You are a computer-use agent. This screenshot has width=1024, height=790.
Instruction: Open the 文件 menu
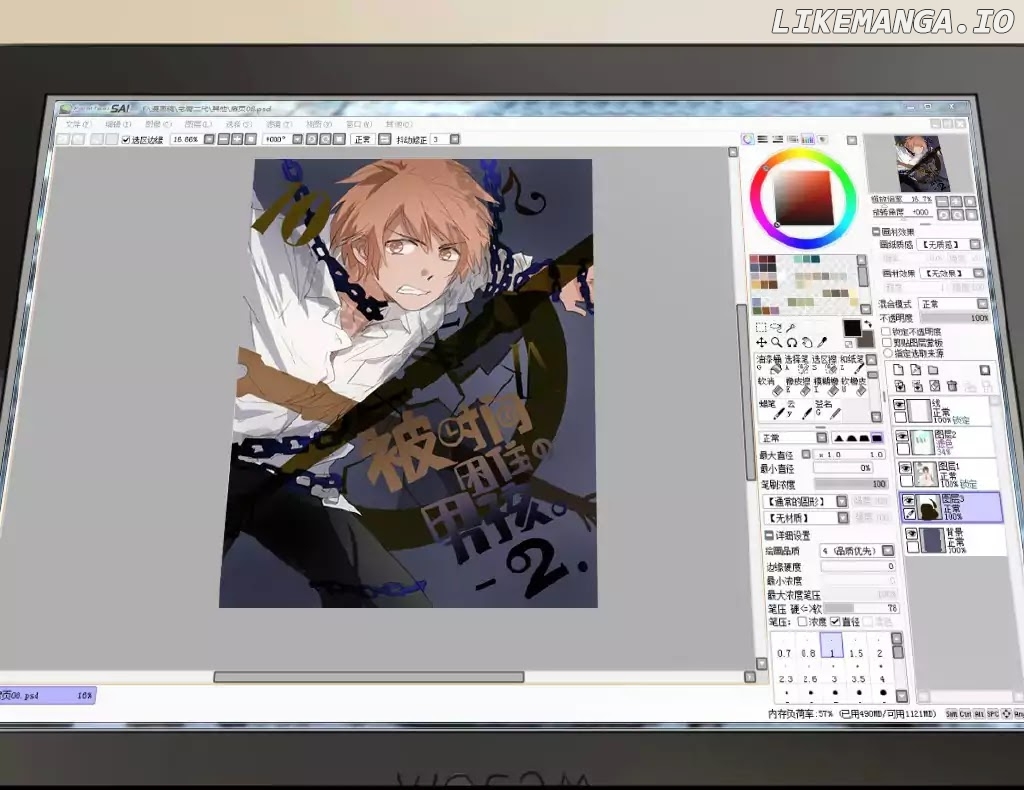tap(78, 123)
